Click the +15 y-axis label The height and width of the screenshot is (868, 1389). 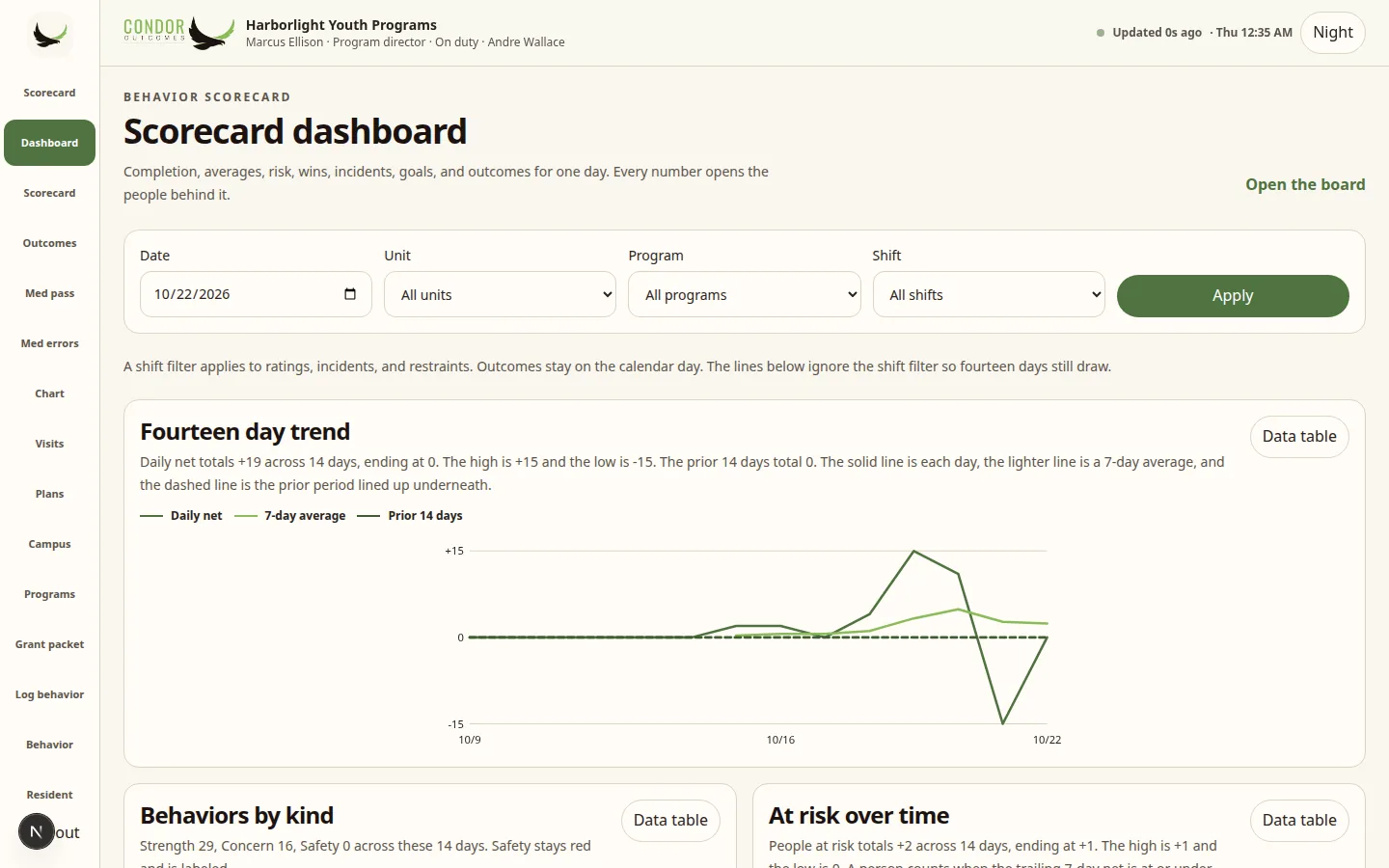pos(454,551)
